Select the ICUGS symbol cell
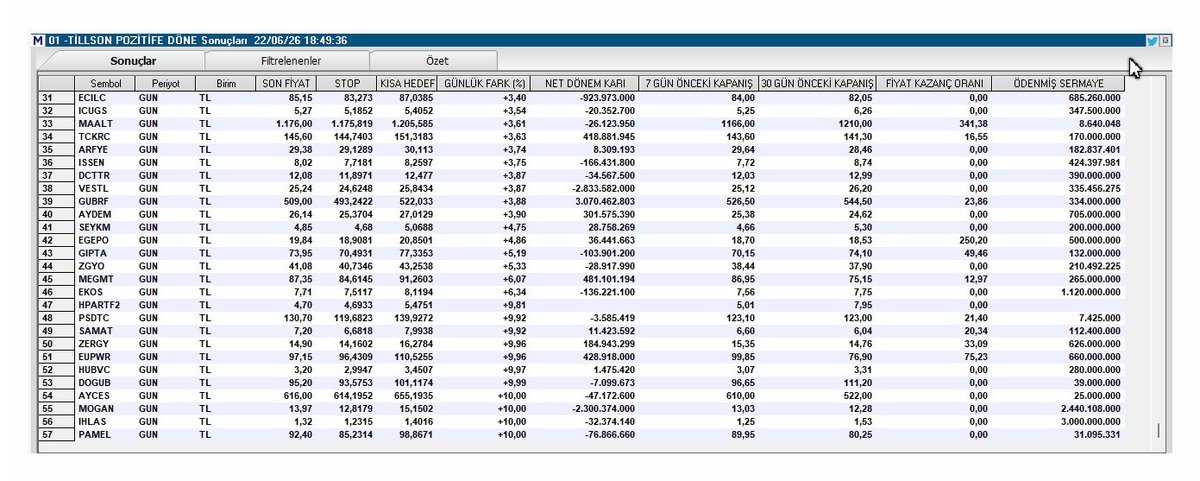 (x=105, y=110)
